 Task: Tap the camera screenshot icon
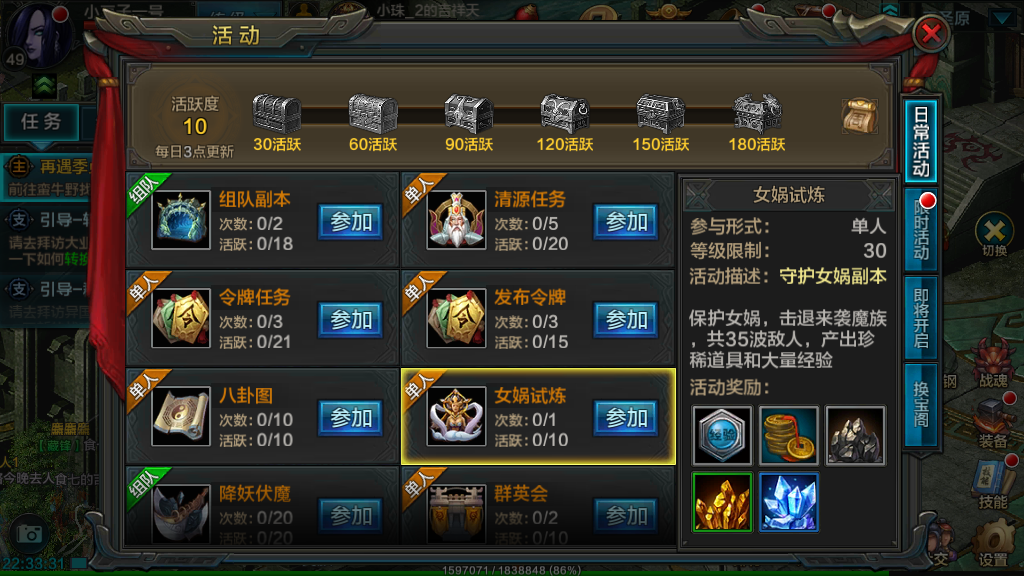pyautogui.click(x=29, y=534)
